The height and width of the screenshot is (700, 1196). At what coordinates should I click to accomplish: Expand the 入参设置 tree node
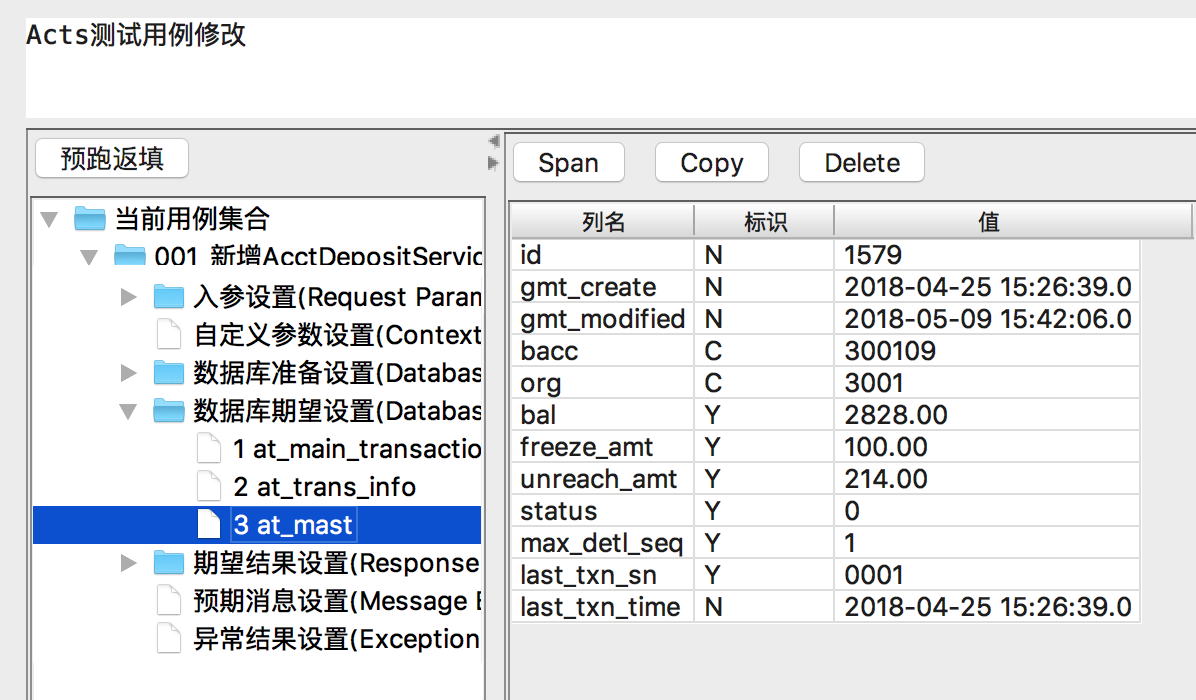click(x=128, y=297)
